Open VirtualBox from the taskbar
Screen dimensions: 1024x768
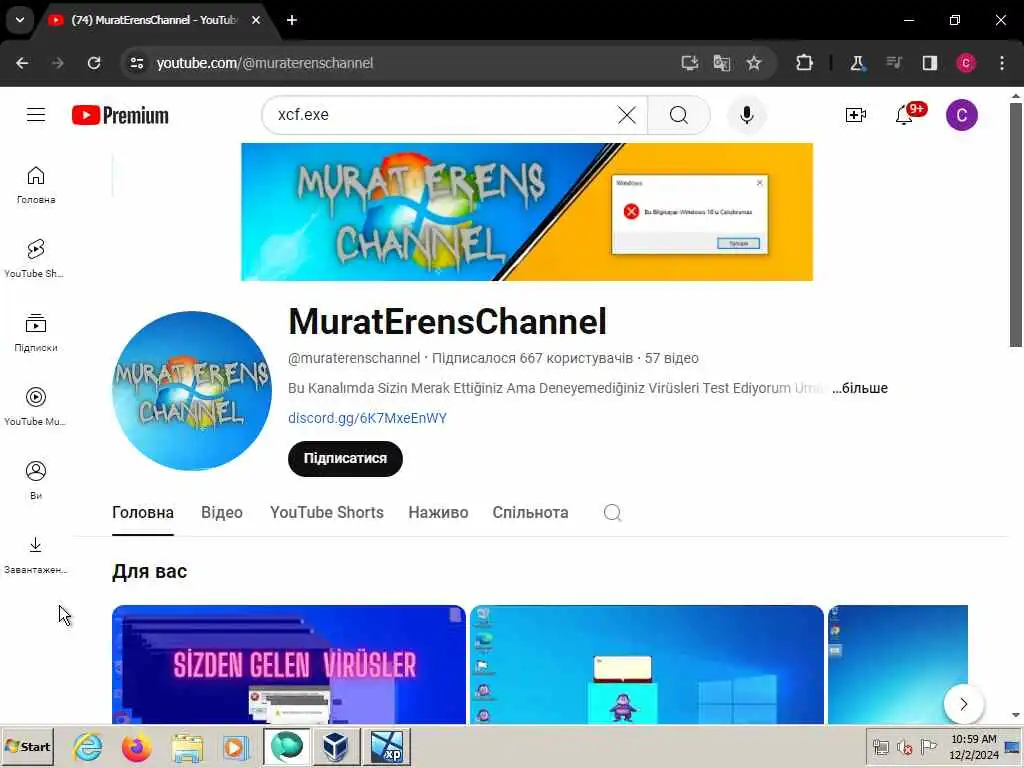tap(336, 747)
